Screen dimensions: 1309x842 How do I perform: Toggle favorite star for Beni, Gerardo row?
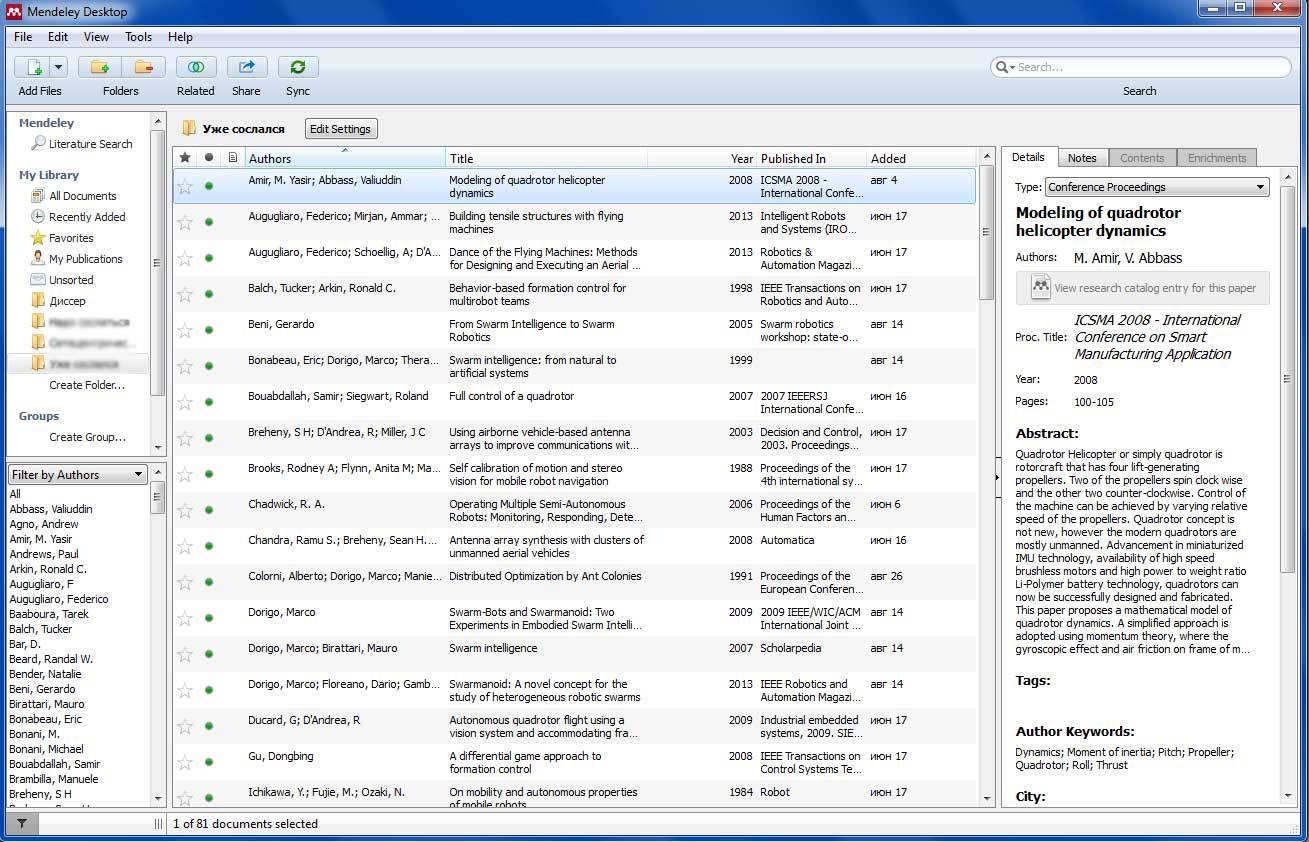pos(185,331)
